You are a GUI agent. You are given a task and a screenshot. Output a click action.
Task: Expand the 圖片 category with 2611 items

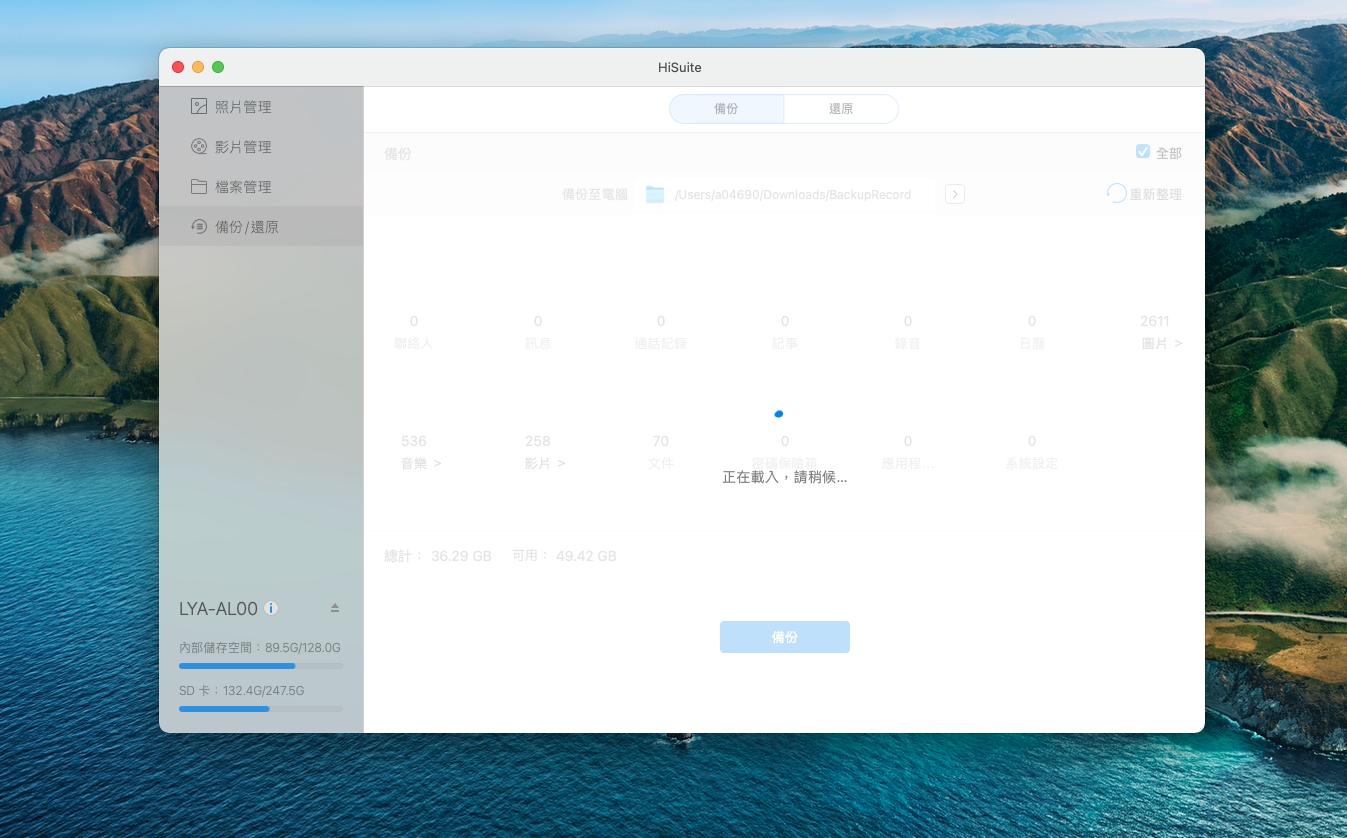tap(1161, 343)
